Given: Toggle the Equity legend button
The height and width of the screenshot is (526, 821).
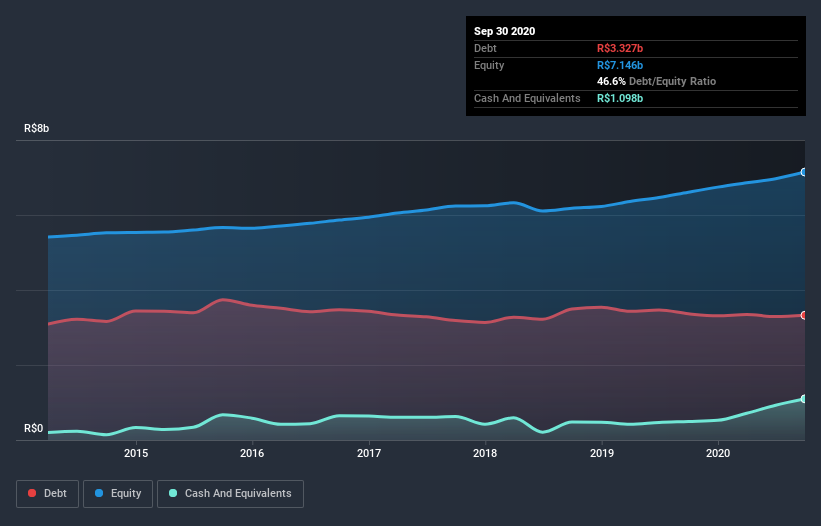Looking at the screenshot, I should coord(118,494).
